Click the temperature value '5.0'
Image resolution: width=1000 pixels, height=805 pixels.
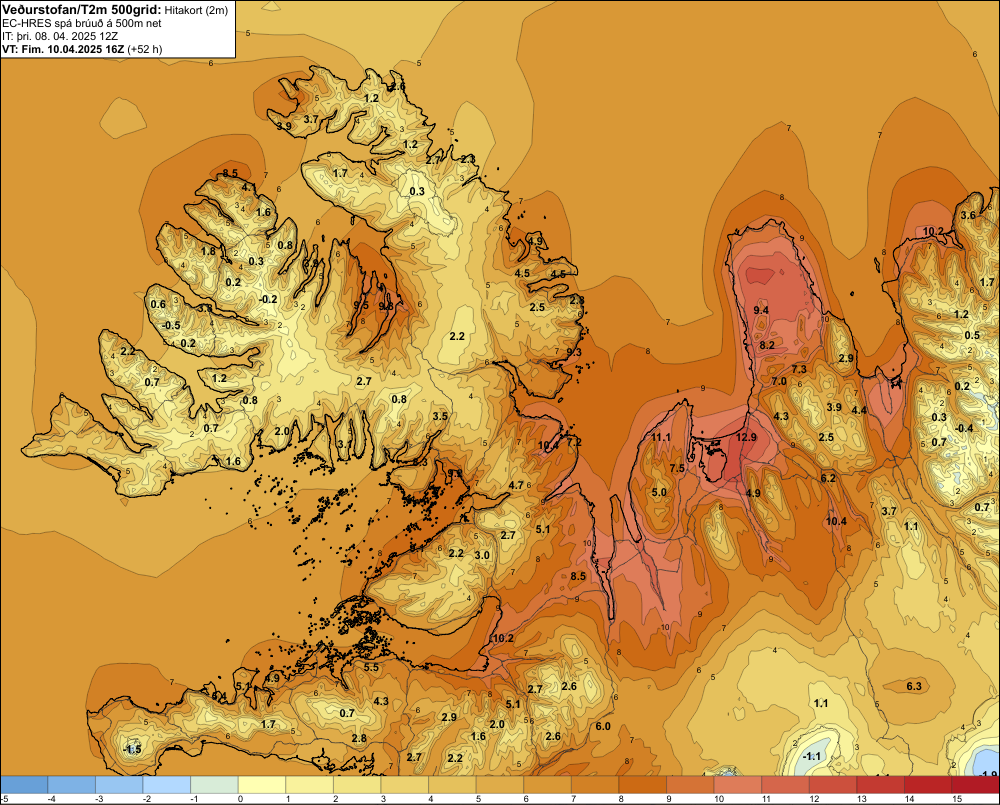[x=659, y=492]
